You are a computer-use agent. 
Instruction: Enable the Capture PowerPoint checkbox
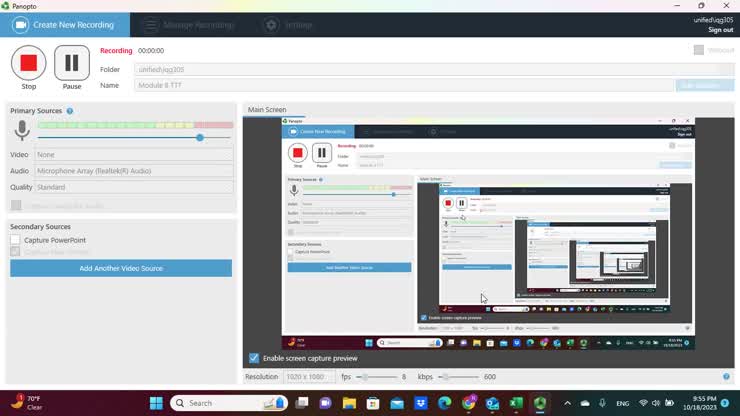pyautogui.click(x=15, y=240)
